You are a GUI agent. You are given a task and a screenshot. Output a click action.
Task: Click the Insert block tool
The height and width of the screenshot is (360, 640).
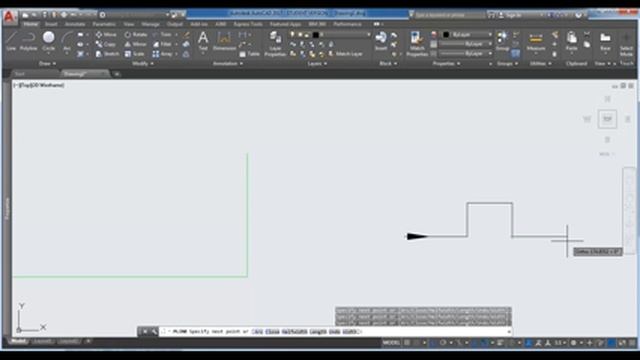tap(381, 41)
